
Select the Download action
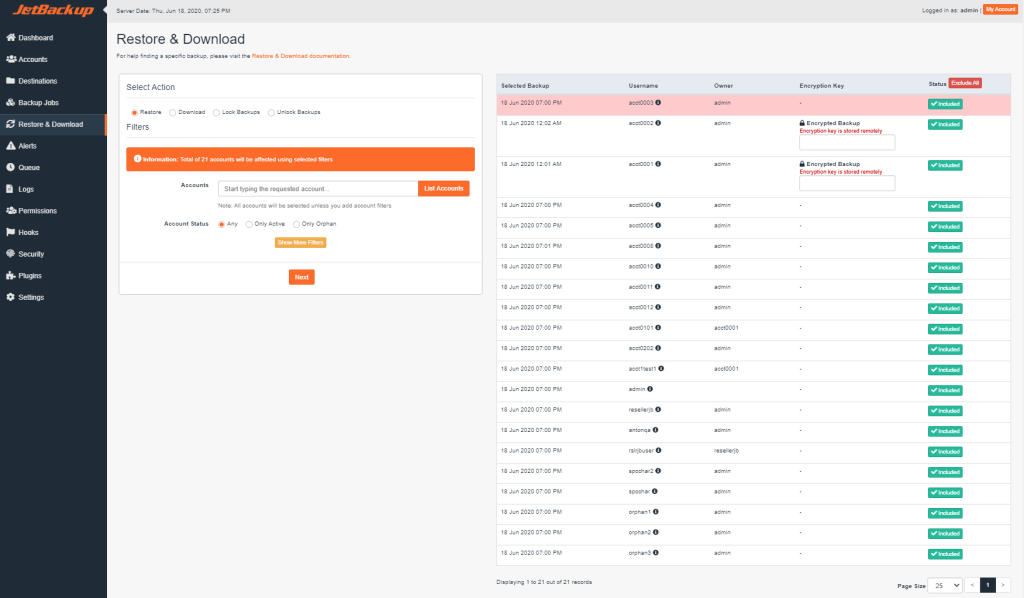click(x=172, y=112)
